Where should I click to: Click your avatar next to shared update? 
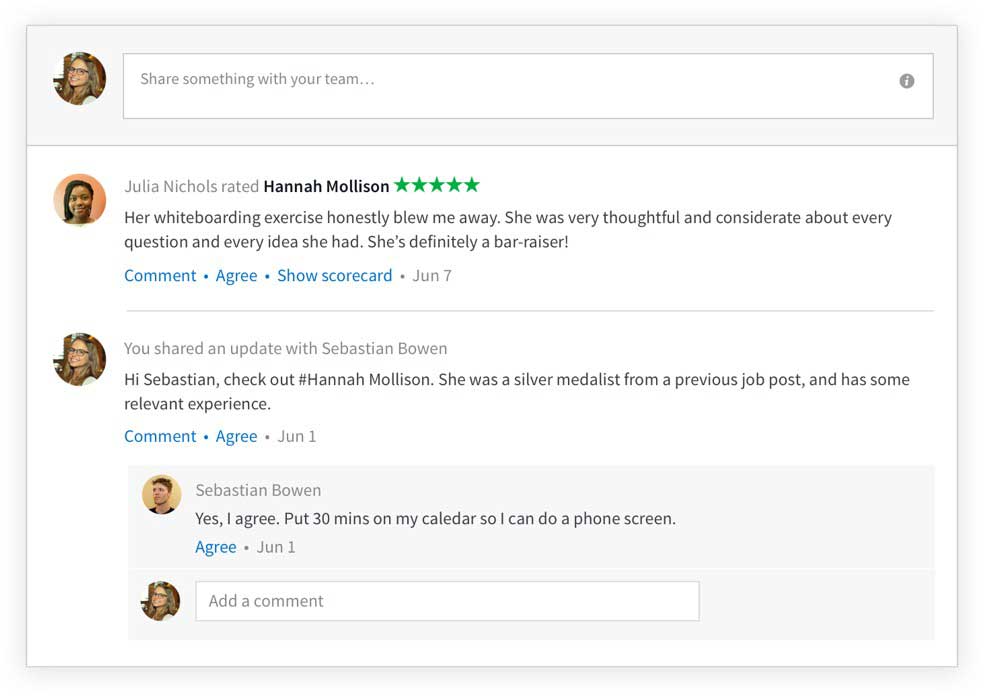point(80,359)
